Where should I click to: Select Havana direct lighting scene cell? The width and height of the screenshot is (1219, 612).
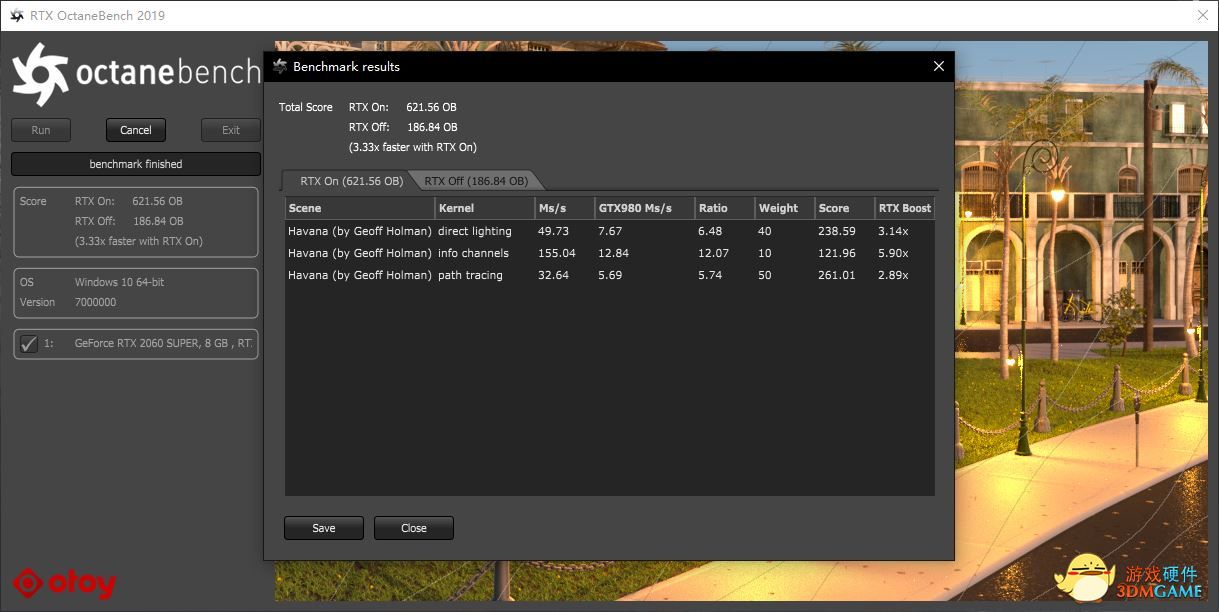(x=360, y=231)
